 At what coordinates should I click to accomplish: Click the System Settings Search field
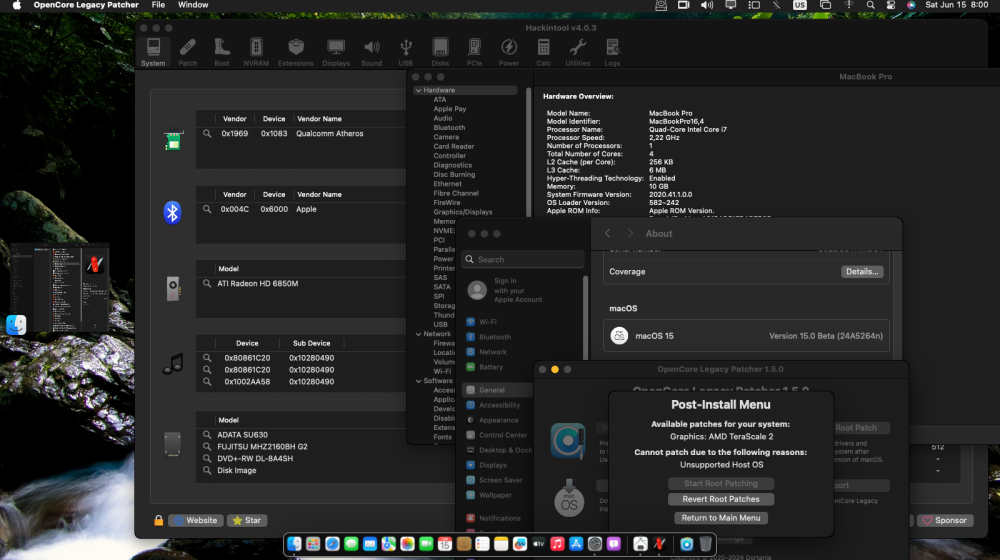[x=522, y=260]
